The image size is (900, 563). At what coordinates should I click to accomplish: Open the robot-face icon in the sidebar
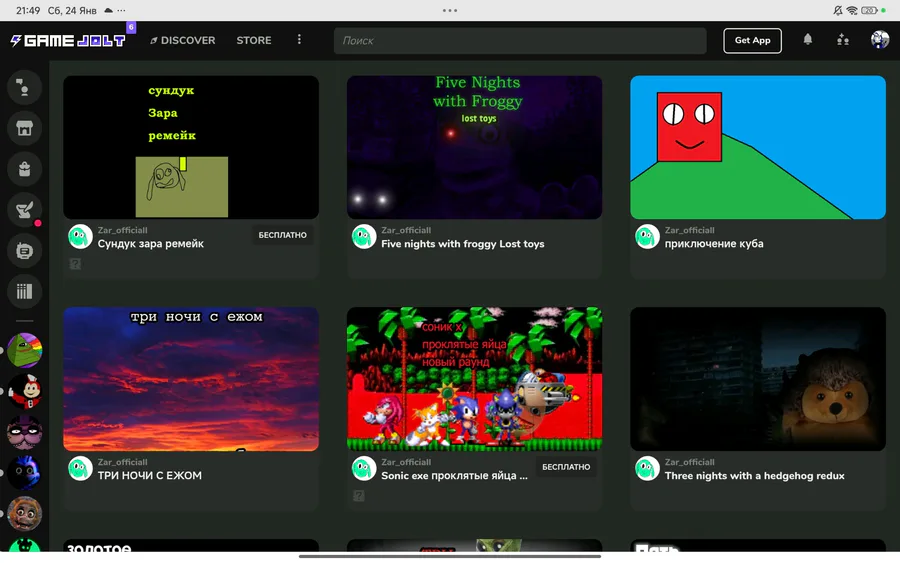(x=24, y=251)
